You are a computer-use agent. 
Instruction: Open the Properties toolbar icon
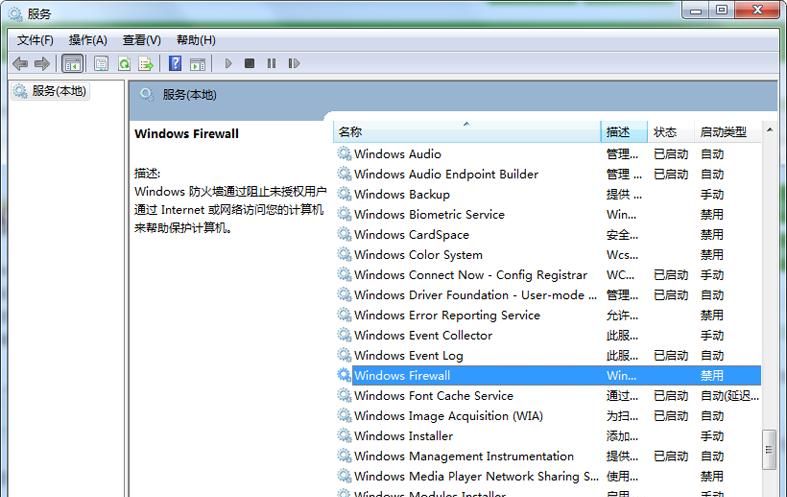(x=101, y=64)
